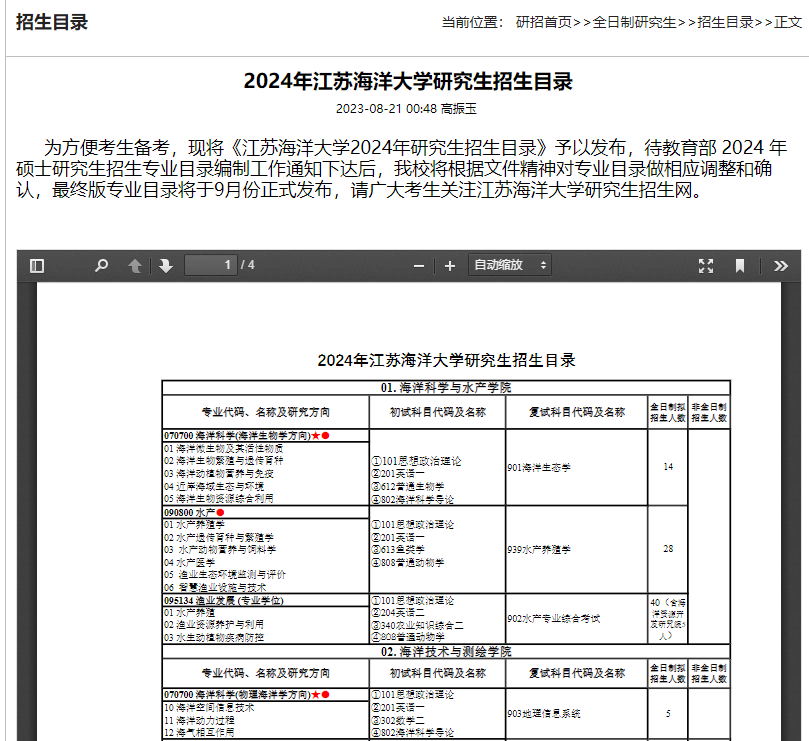Image resolution: width=809 pixels, height=741 pixels.
Task: Toggle the PDF viewer sidebar
Action: click(x=37, y=266)
